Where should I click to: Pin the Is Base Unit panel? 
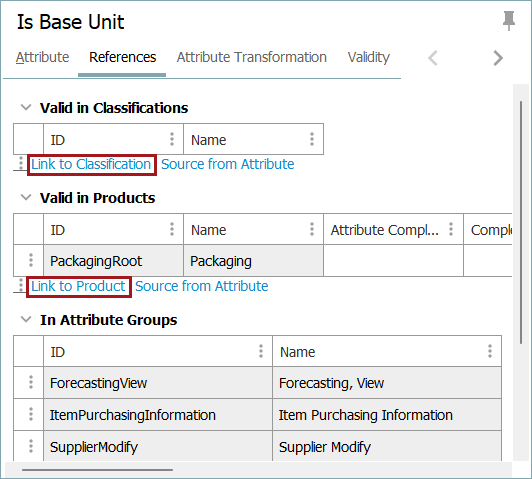tap(509, 21)
